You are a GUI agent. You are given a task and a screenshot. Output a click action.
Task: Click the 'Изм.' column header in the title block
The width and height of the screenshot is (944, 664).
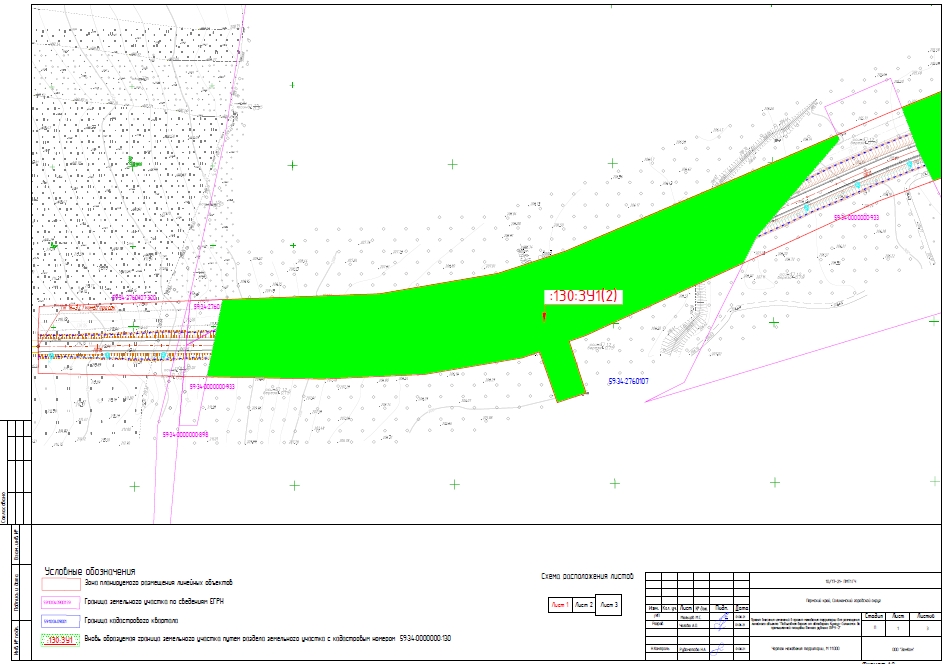click(x=653, y=609)
